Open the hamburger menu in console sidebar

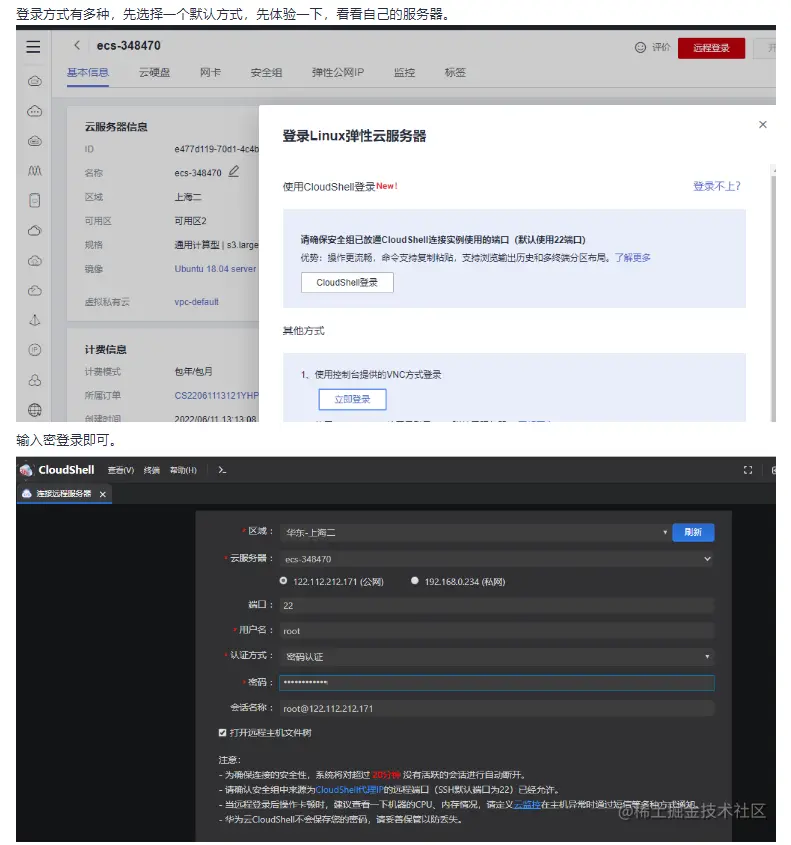(33, 47)
